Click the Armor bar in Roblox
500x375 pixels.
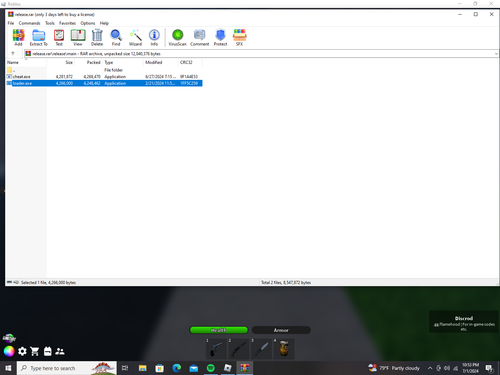[x=281, y=330]
